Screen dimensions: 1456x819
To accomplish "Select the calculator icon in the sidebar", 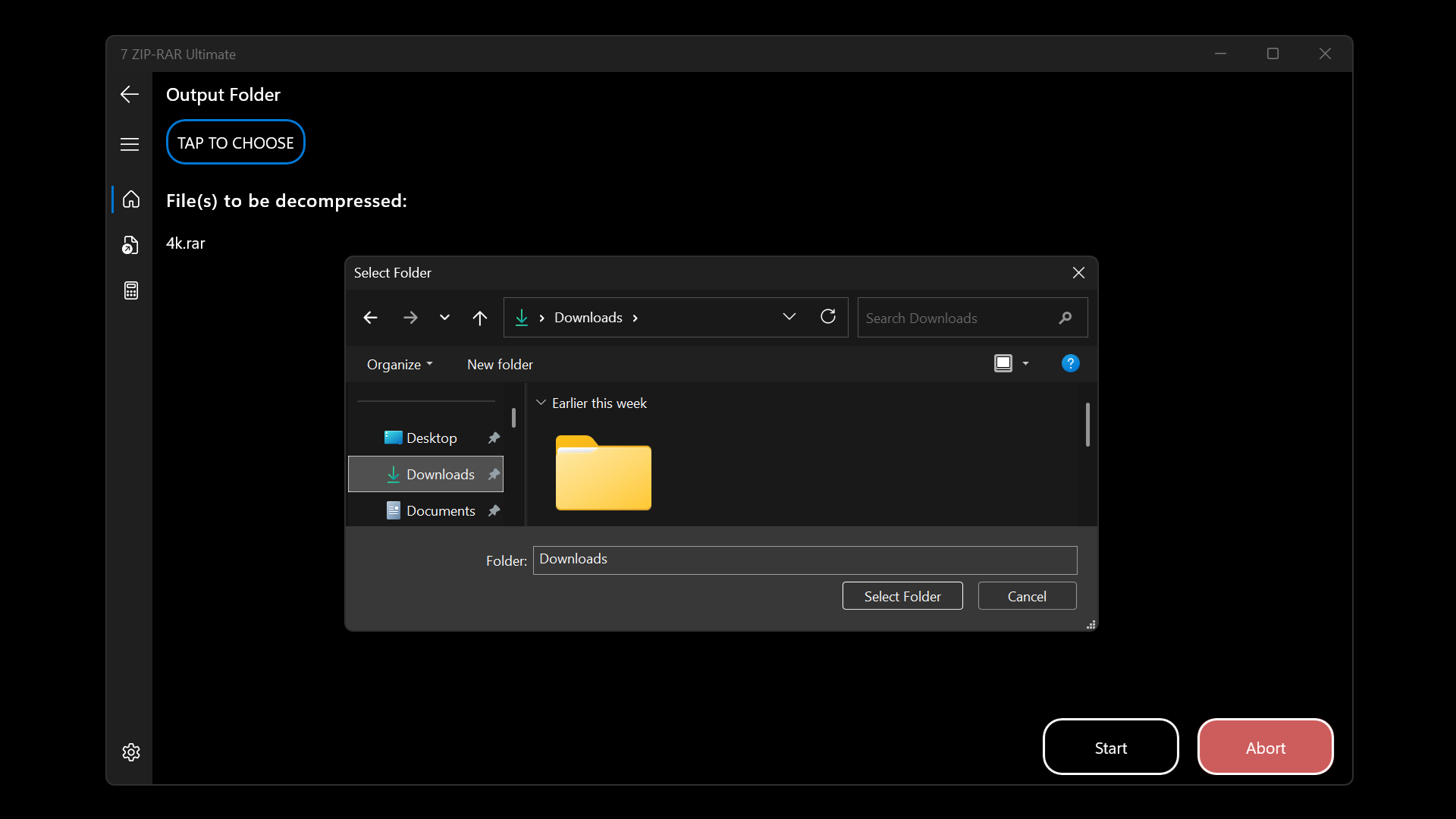I will click(130, 290).
